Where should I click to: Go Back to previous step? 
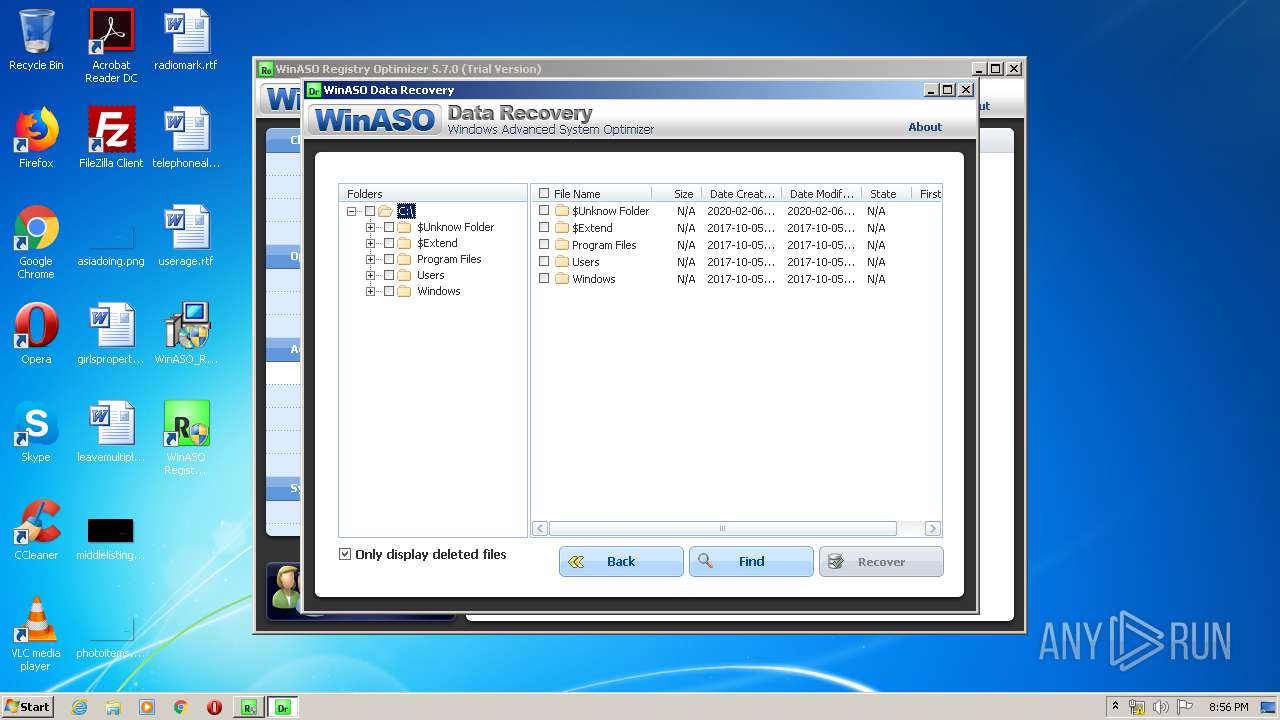coord(621,561)
